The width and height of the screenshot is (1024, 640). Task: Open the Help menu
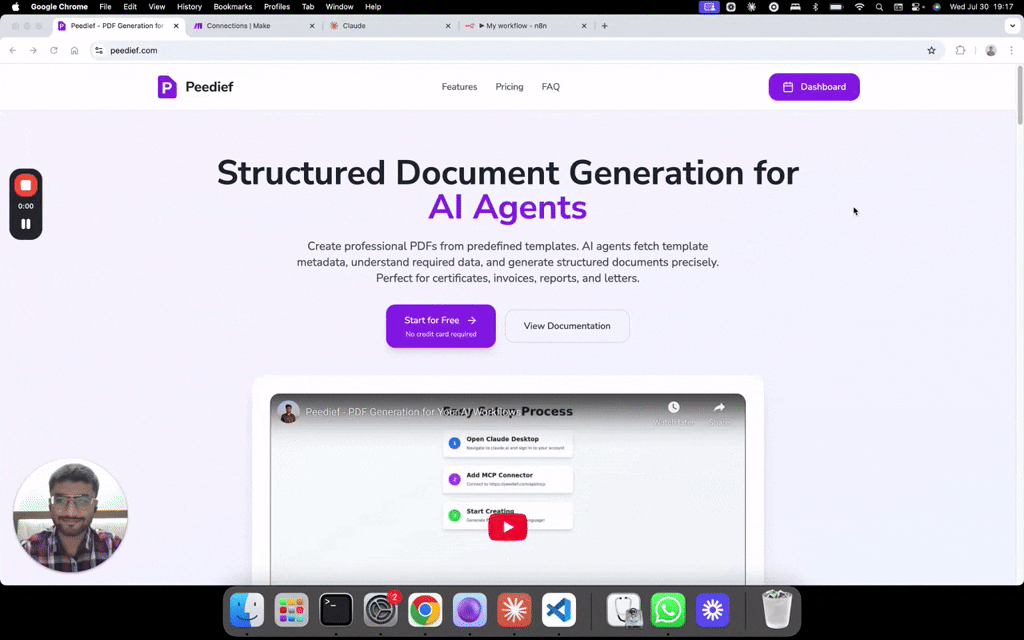click(373, 7)
